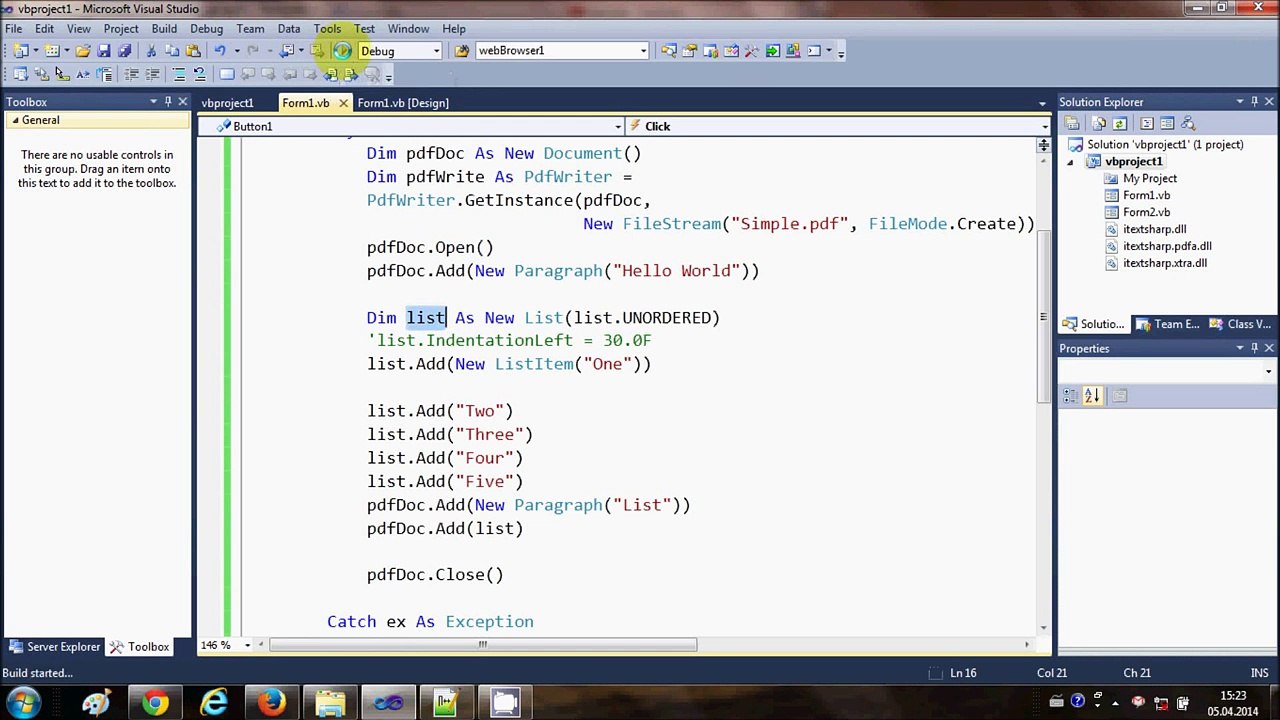Screen dimensions: 1280x720
Task: Toggle auto-hide pin on Properties panel
Action: point(1254,348)
